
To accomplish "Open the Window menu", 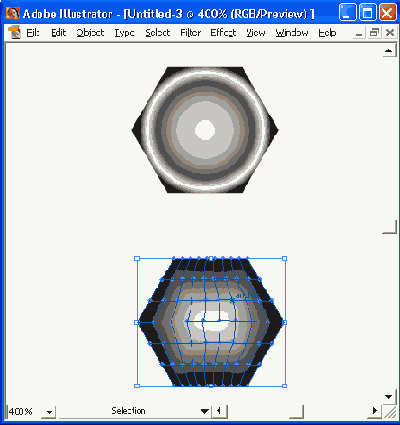I will click(292, 33).
